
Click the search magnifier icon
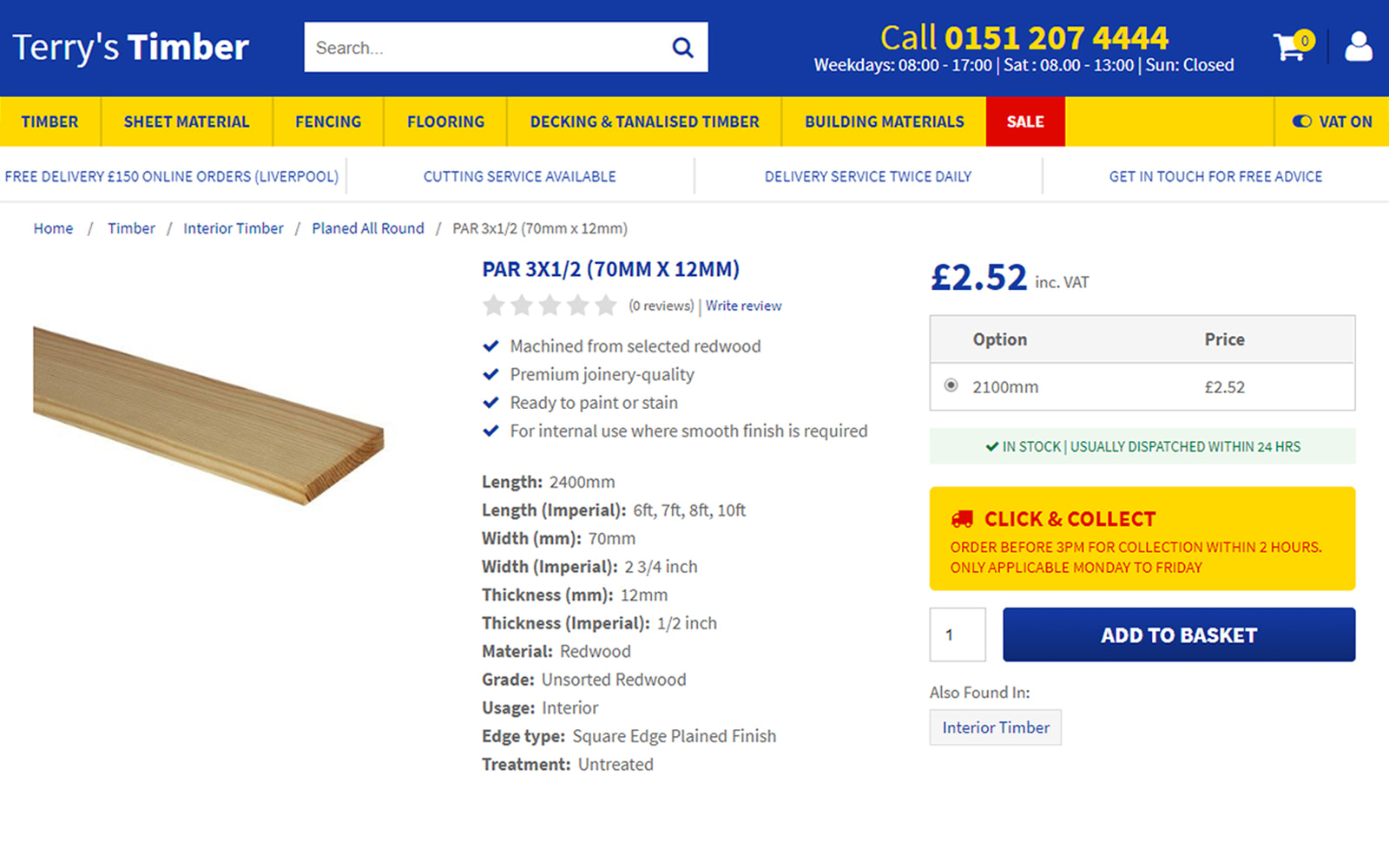tap(683, 48)
